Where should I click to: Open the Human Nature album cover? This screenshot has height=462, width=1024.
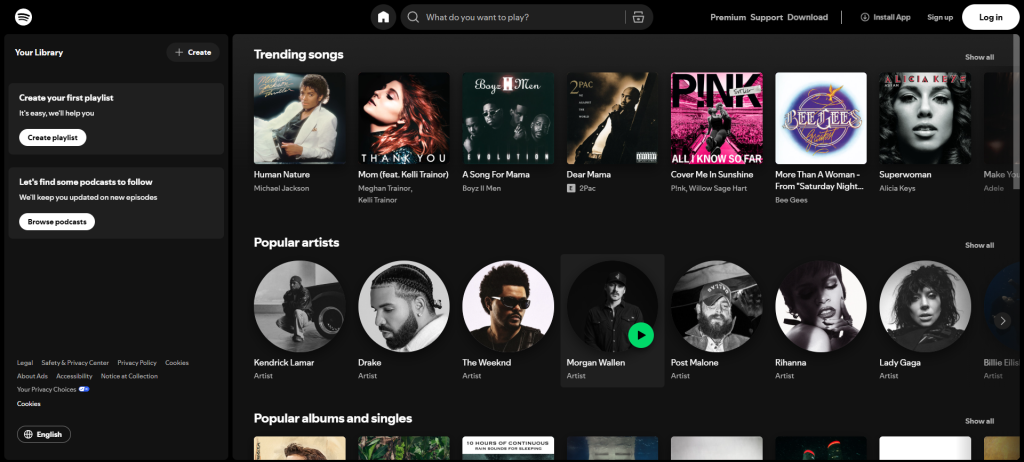[x=300, y=118]
